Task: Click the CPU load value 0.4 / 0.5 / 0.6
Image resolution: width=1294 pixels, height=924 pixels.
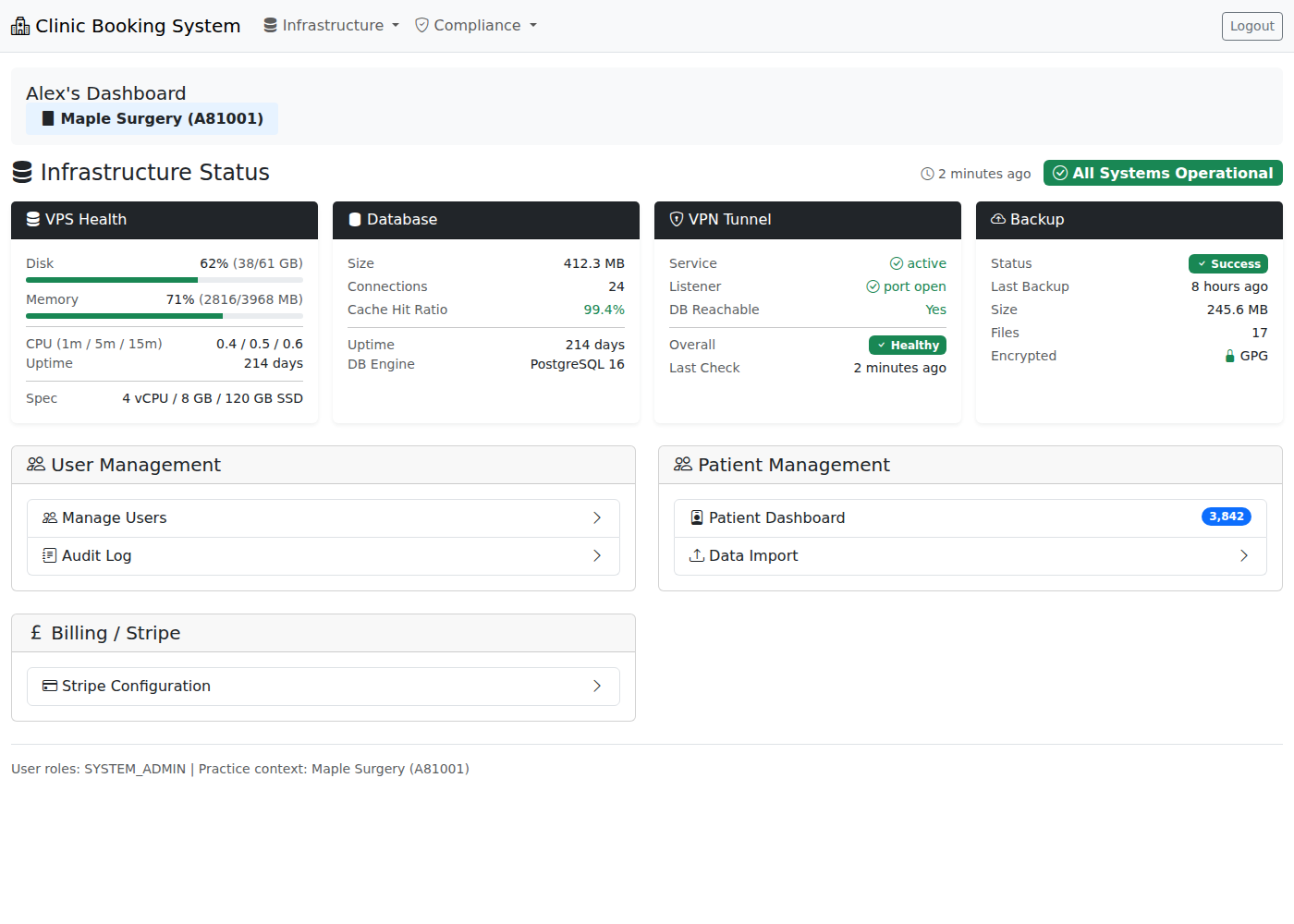Action: (260, 344)
